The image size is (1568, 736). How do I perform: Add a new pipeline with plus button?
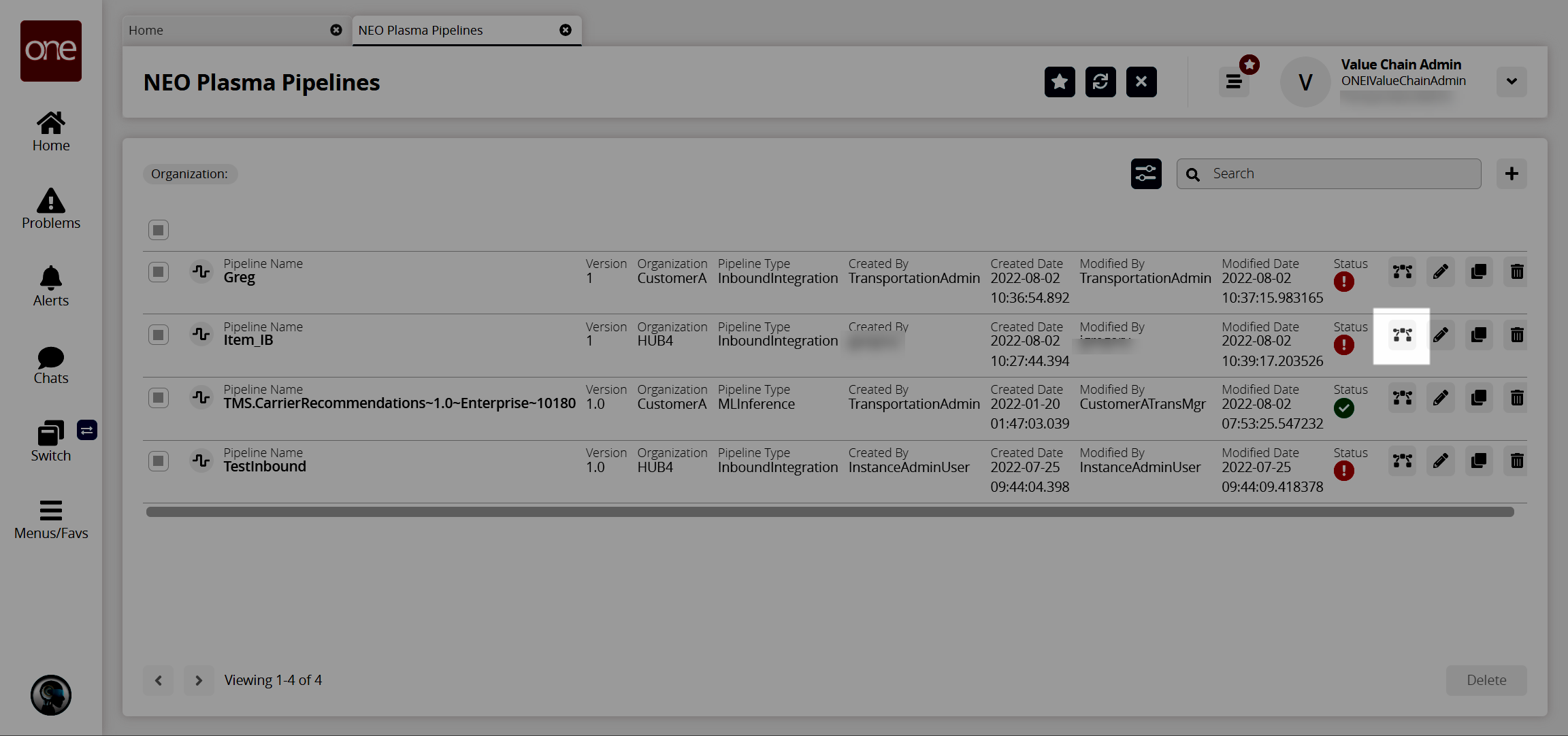tap(1512, 174)
